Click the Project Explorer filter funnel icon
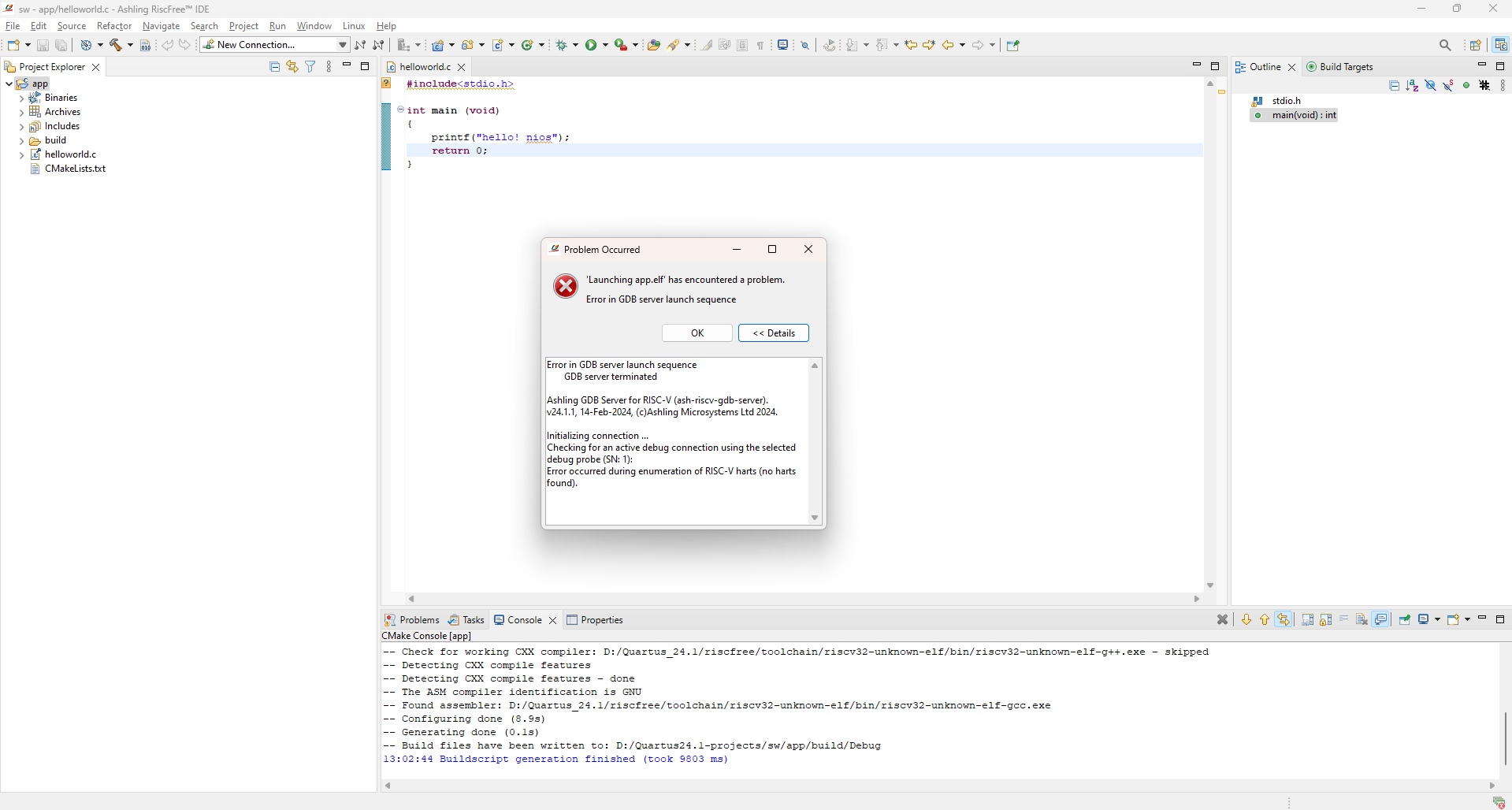1512x810 pixels. [310, 67]
